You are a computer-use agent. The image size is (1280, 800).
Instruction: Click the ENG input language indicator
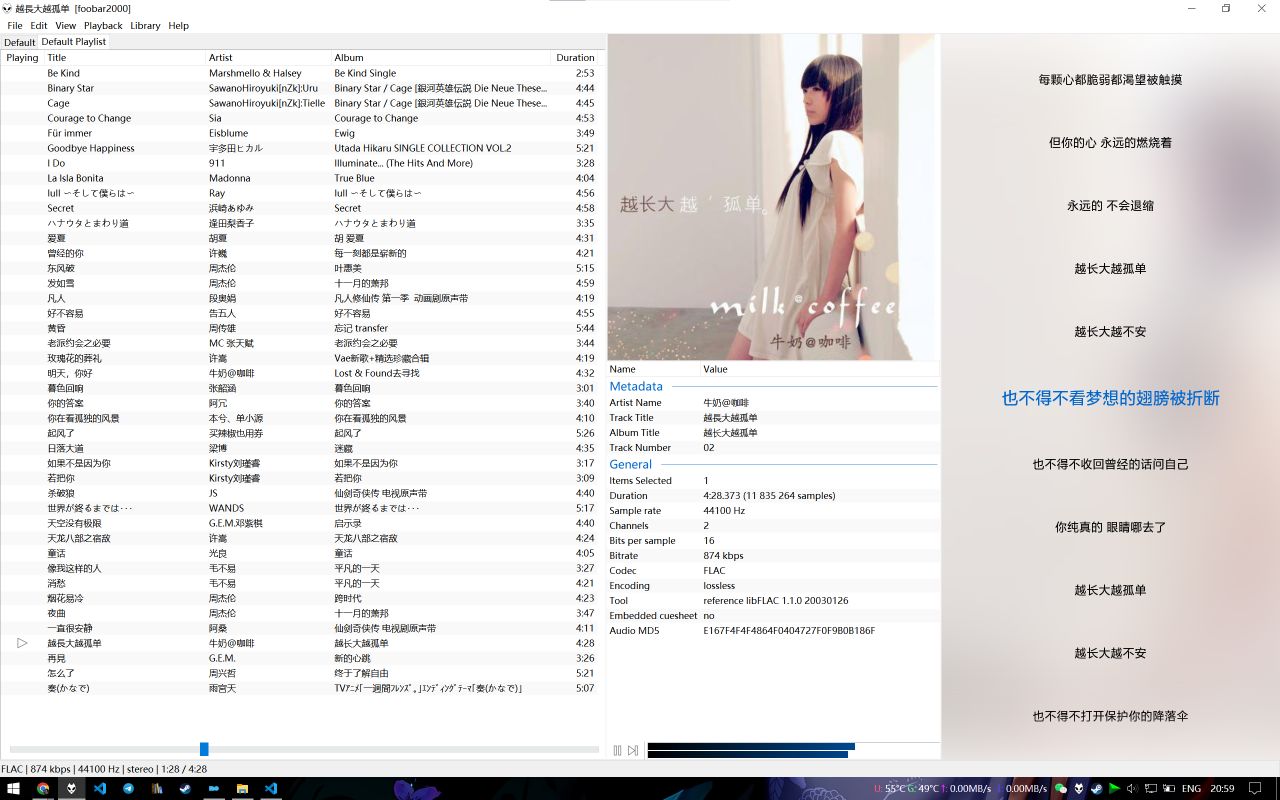tap(1191, 788)
